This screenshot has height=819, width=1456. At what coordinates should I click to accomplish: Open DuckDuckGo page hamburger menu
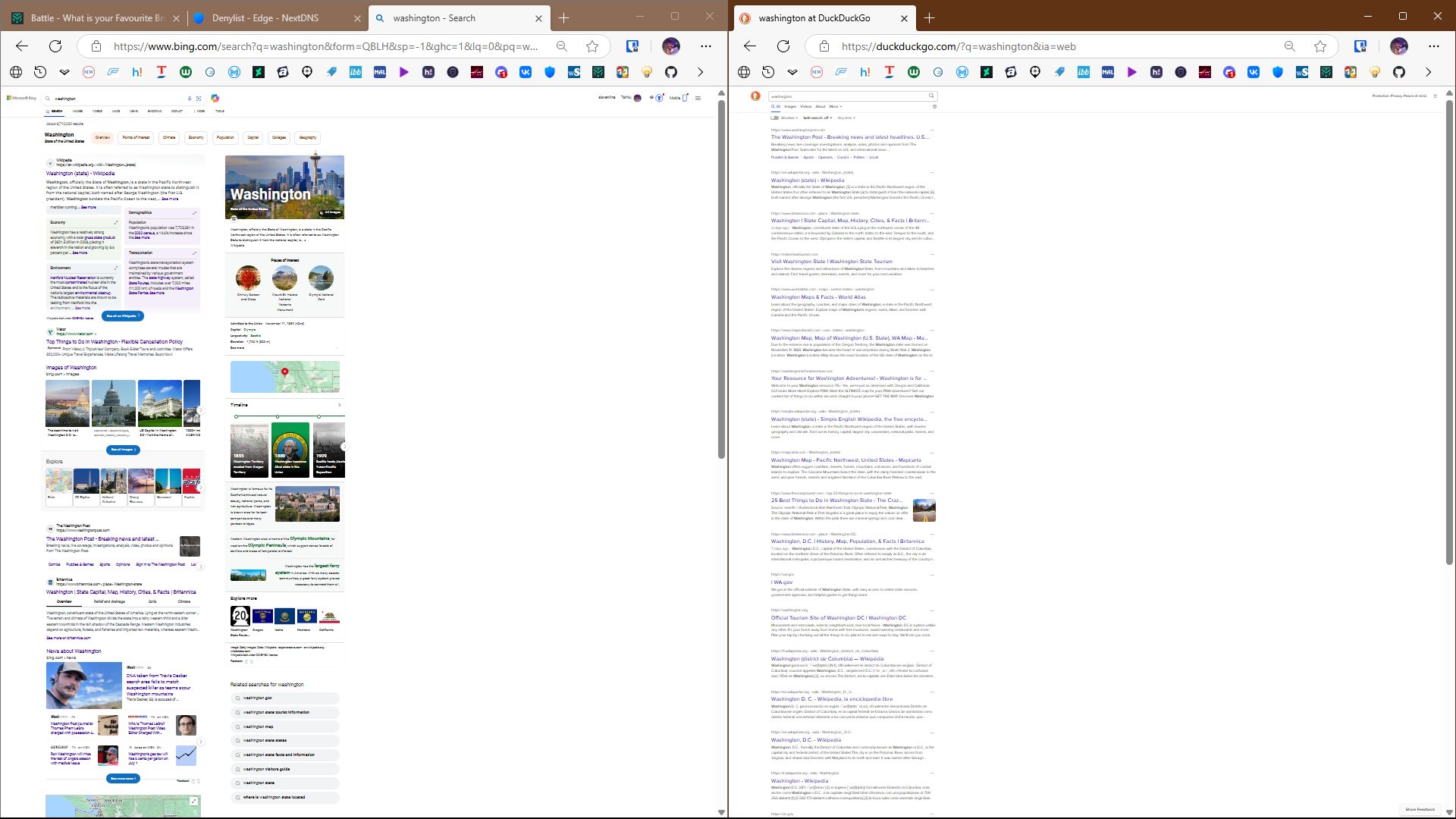click(x=1435, y=96)
